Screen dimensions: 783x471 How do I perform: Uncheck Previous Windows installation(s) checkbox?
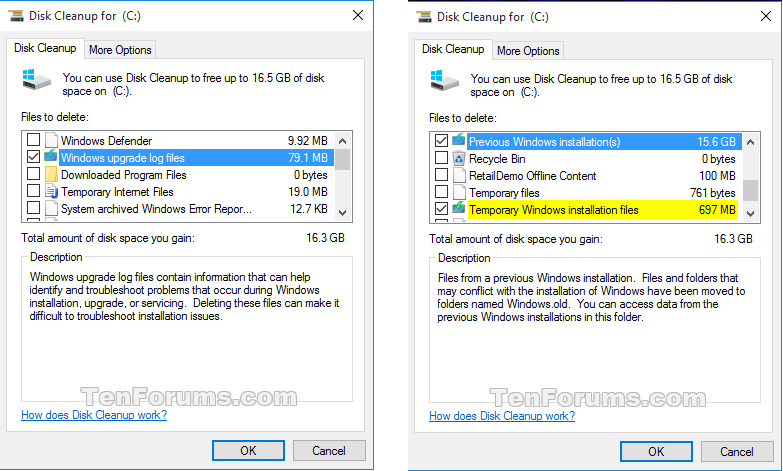441,140
